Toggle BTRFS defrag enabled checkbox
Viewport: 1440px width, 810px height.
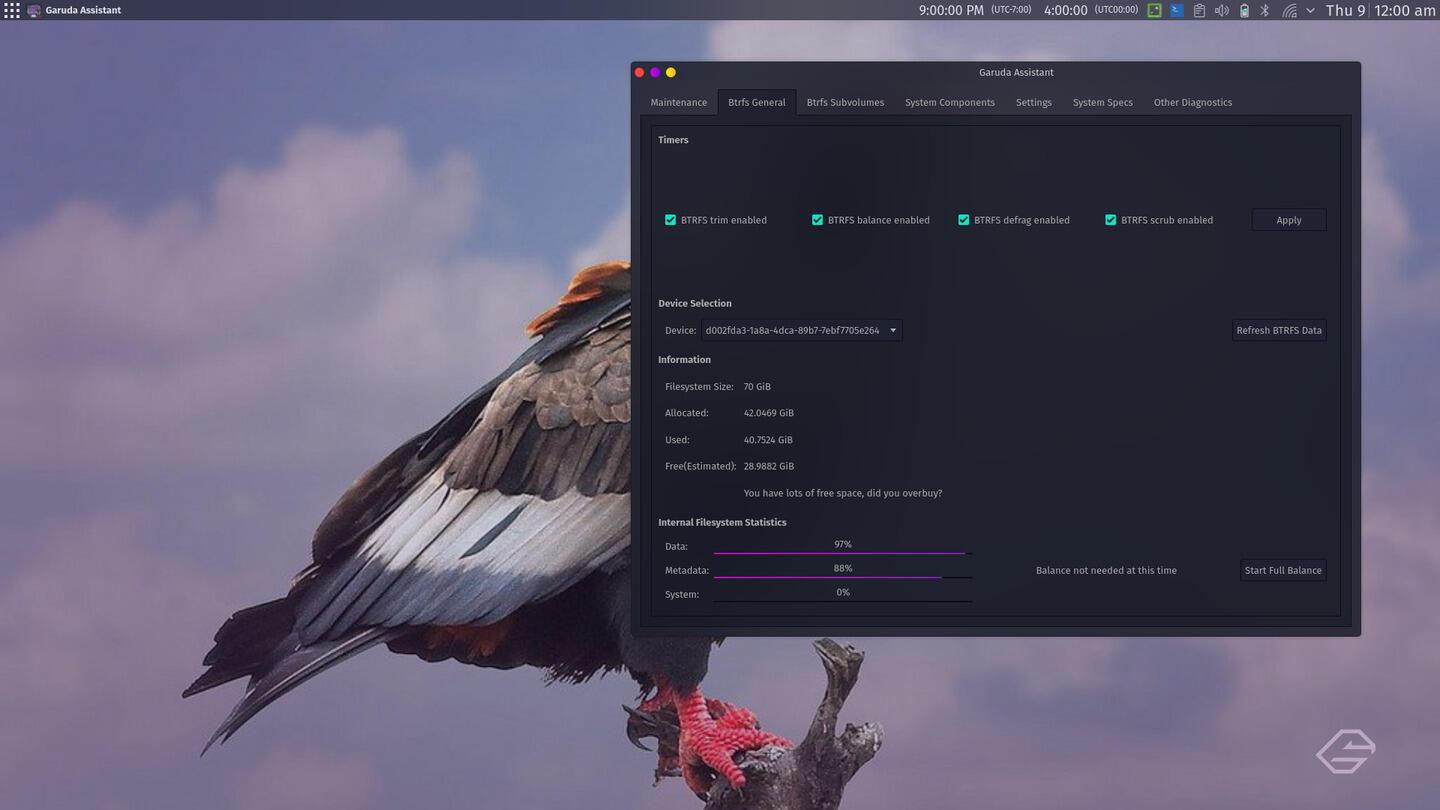click(x=1013, y=220)
